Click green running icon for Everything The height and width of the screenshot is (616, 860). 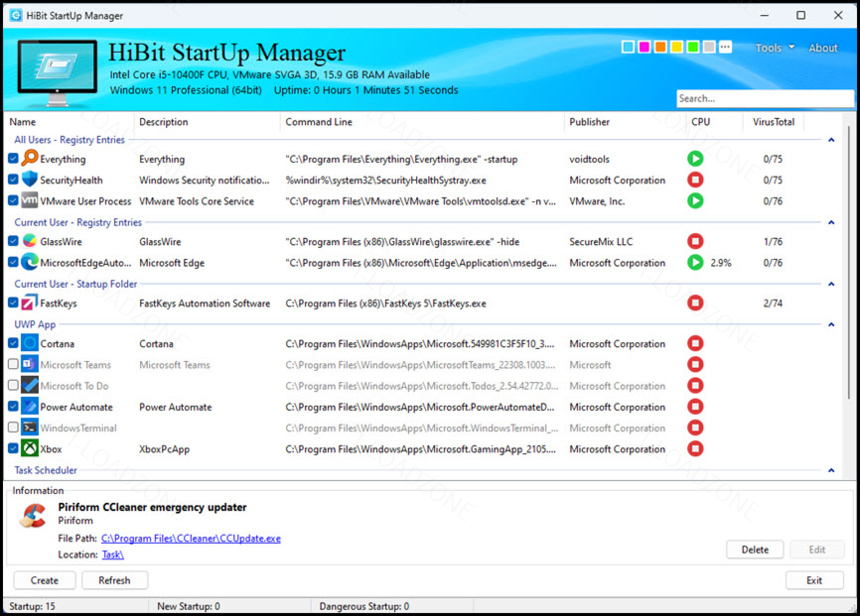click(695, 159)
